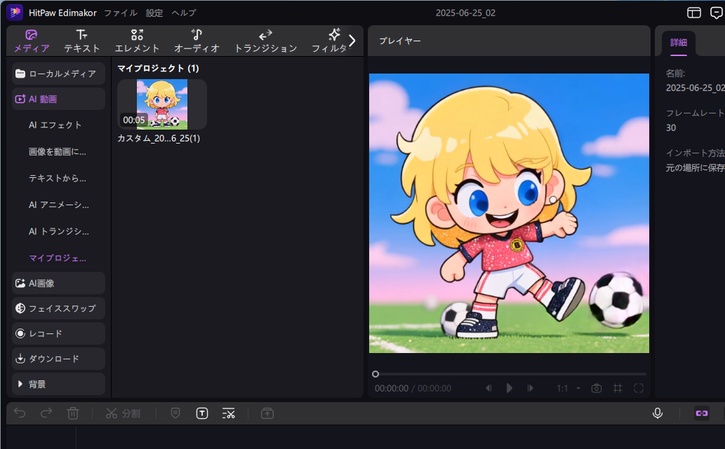Select the カスタム project thumbnail
The height and width of the screenshot is (449, 725).
(x=162, y=104)
